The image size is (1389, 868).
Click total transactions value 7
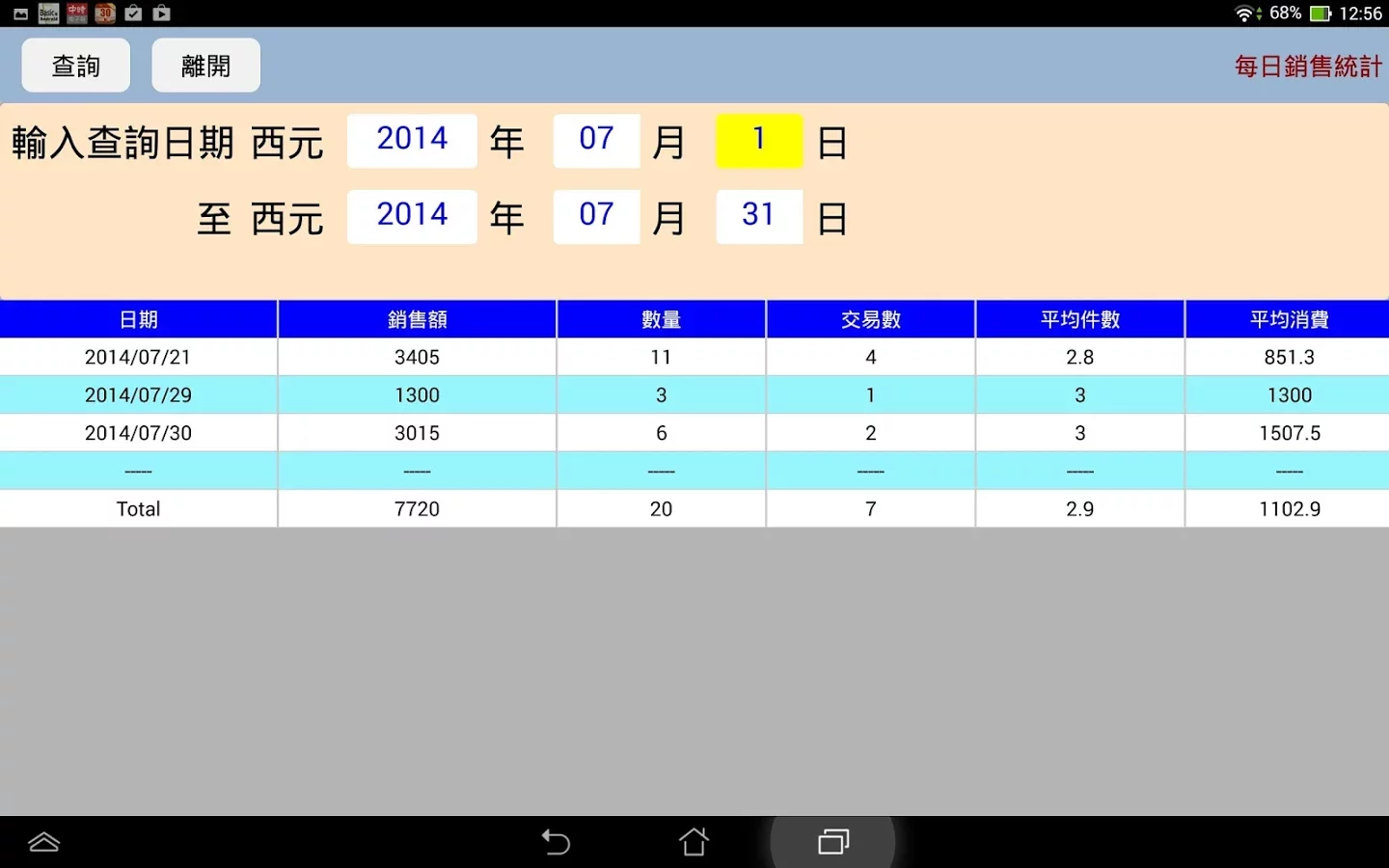(x=870, y=509)
